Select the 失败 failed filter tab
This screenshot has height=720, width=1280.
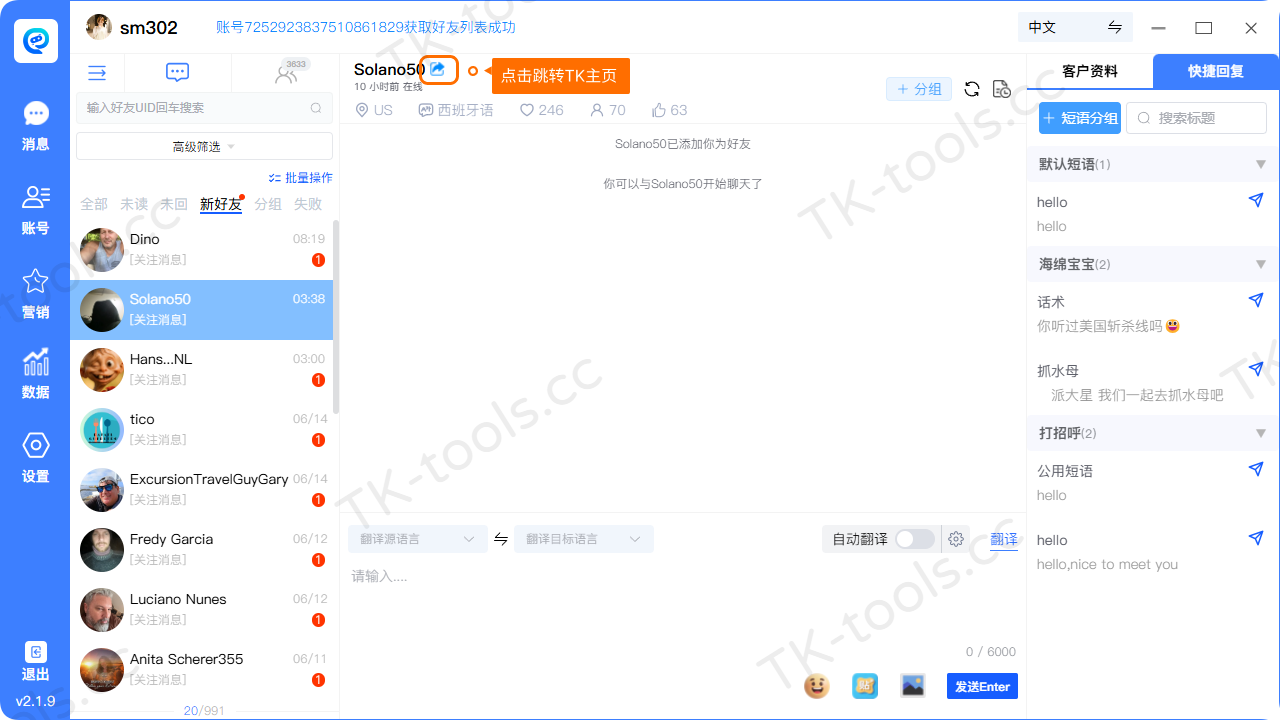308,204
